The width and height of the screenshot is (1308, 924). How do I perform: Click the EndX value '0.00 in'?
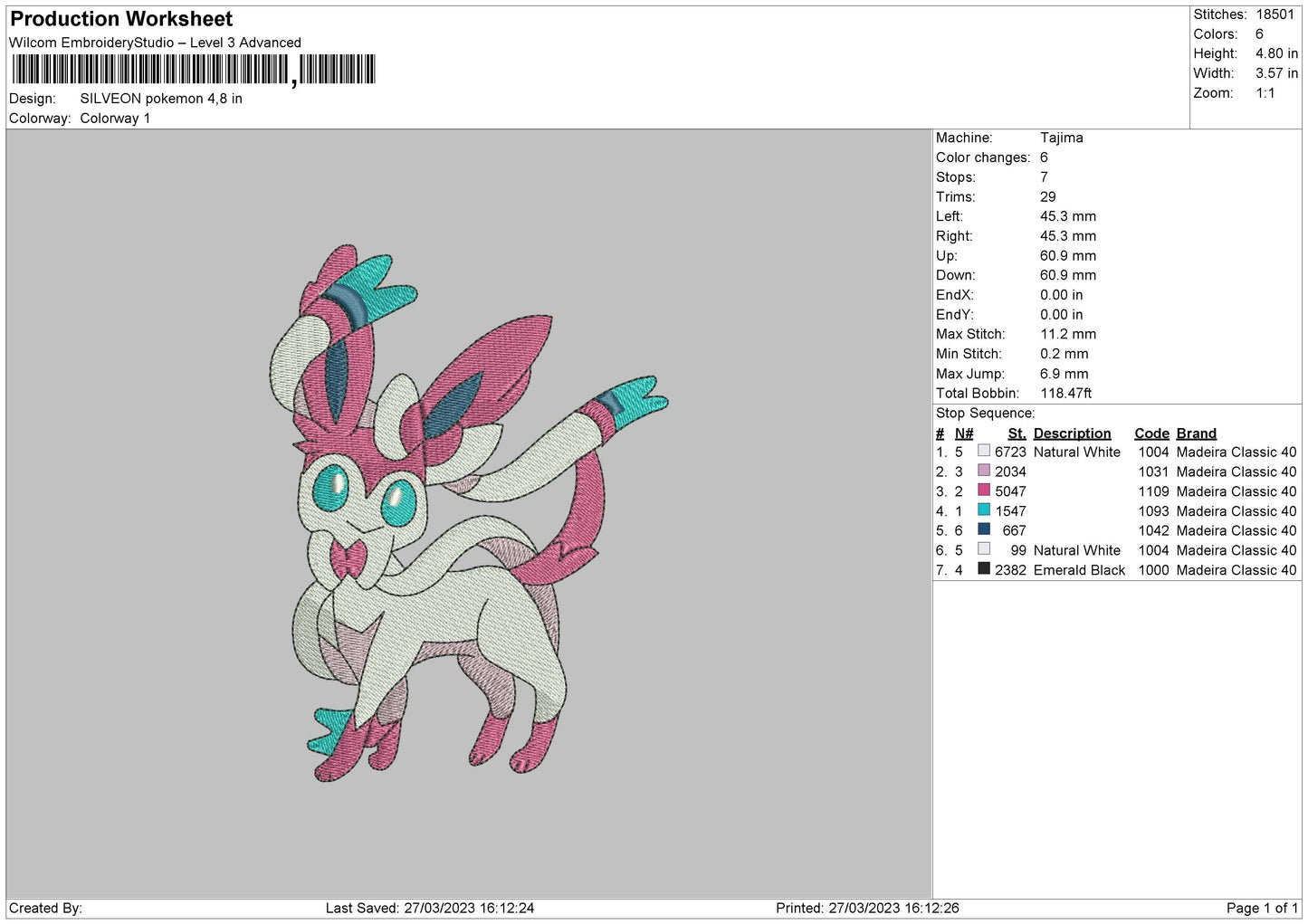(1061, 295)
